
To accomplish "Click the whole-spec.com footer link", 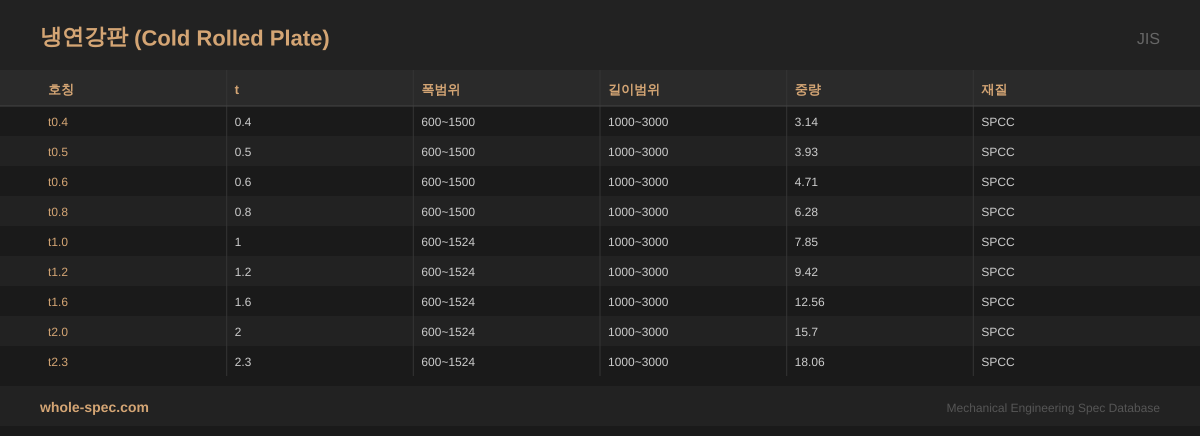I will 94,407.
